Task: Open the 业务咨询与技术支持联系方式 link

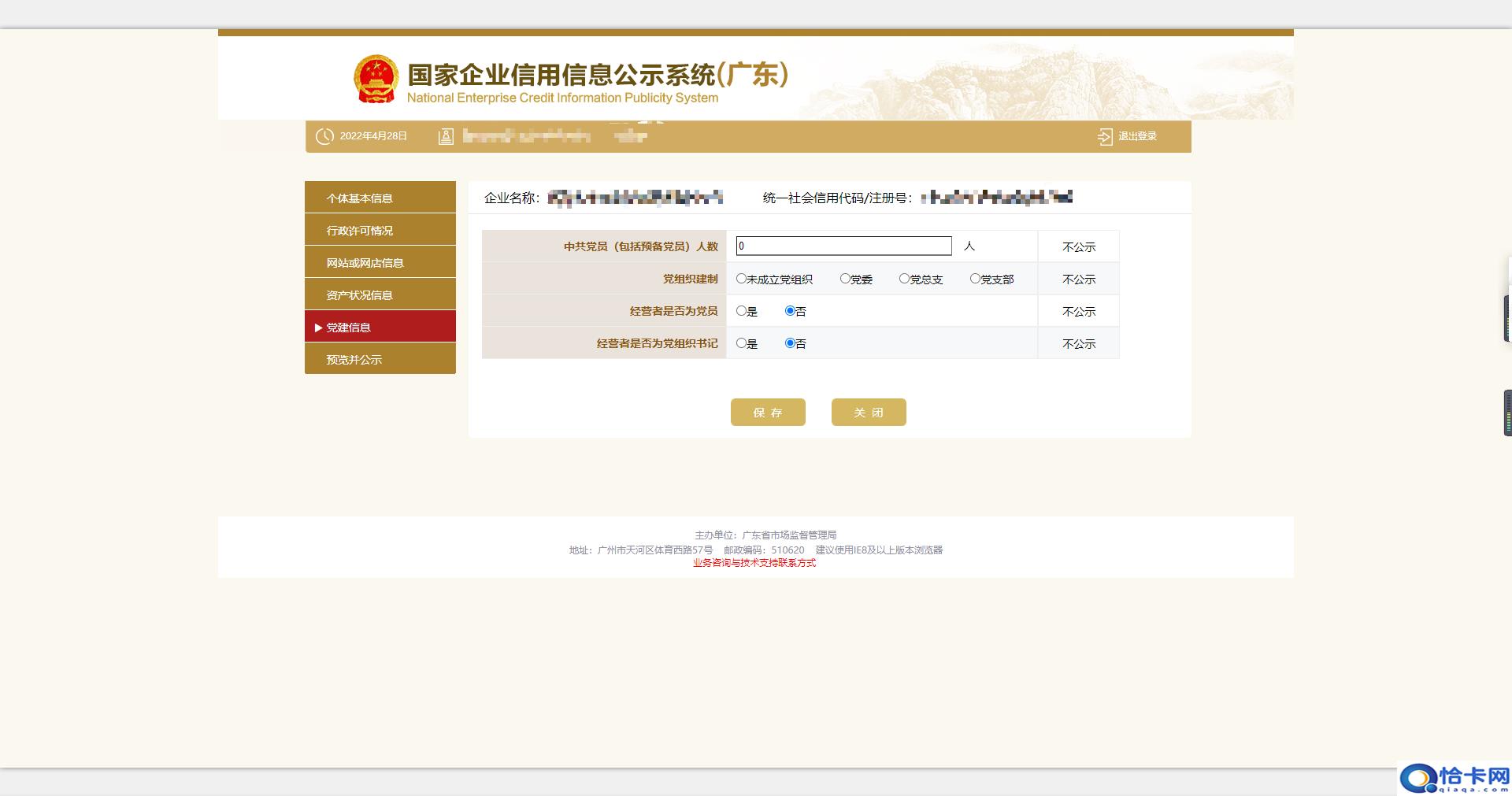Action: point(754,563)
